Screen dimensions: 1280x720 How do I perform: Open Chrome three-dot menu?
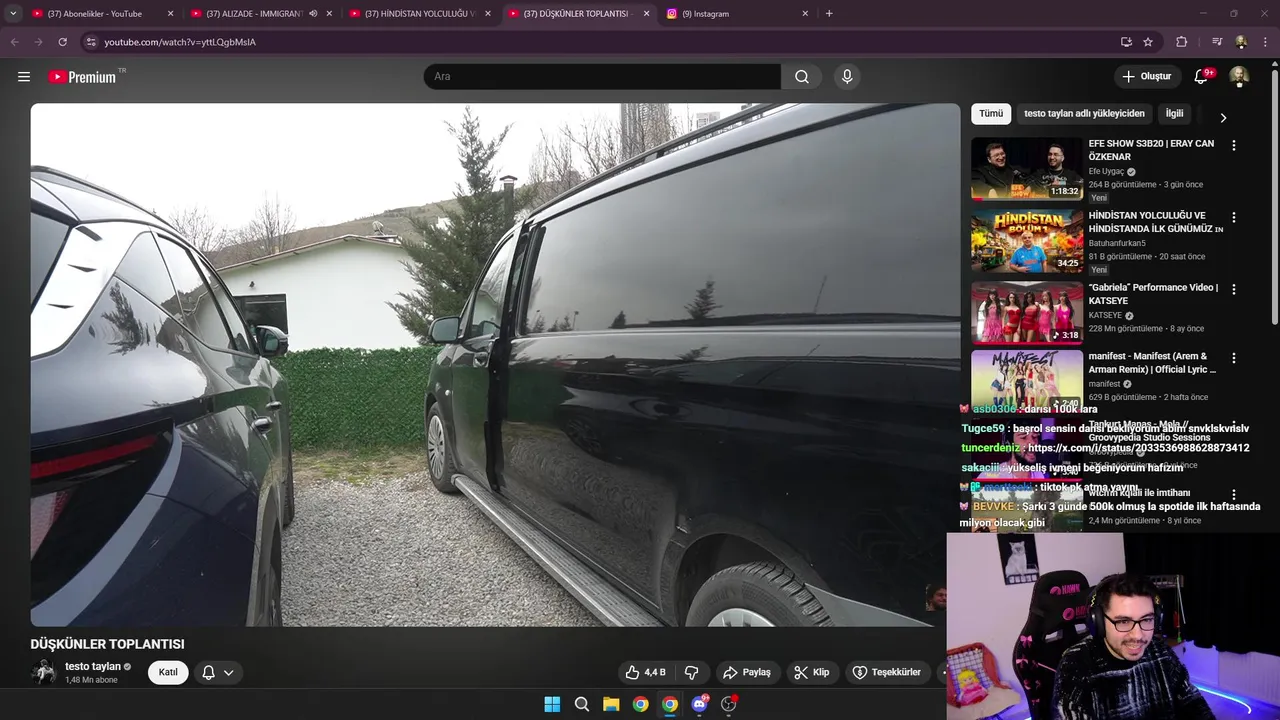click(x=1265, y=42)
